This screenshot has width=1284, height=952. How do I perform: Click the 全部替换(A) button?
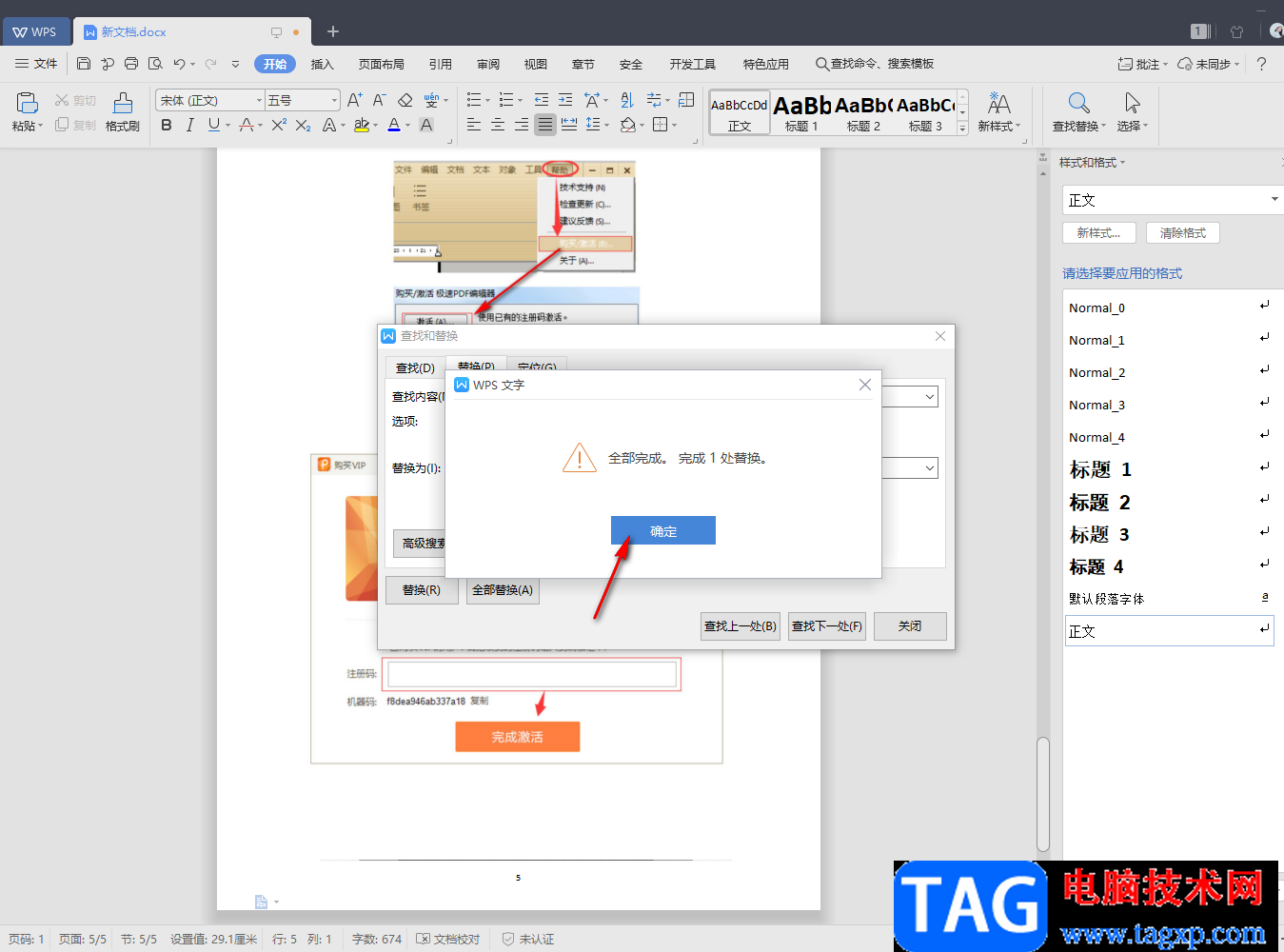(x=503, y=590)
